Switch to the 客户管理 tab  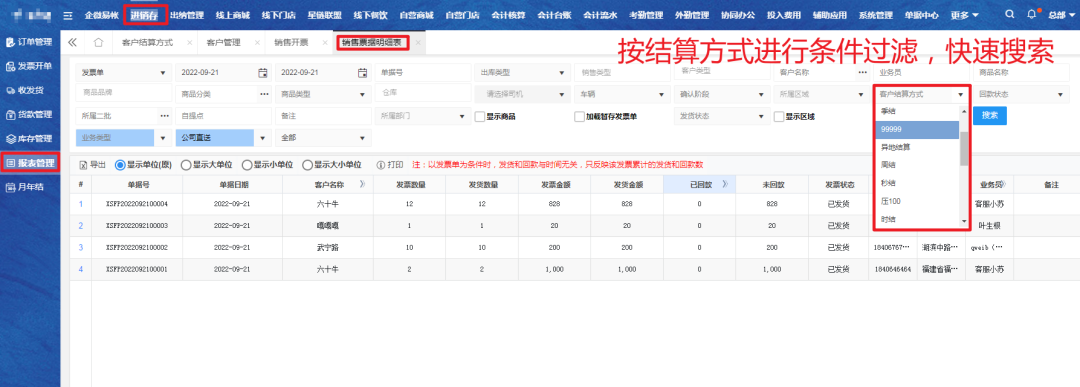(223, 43)
